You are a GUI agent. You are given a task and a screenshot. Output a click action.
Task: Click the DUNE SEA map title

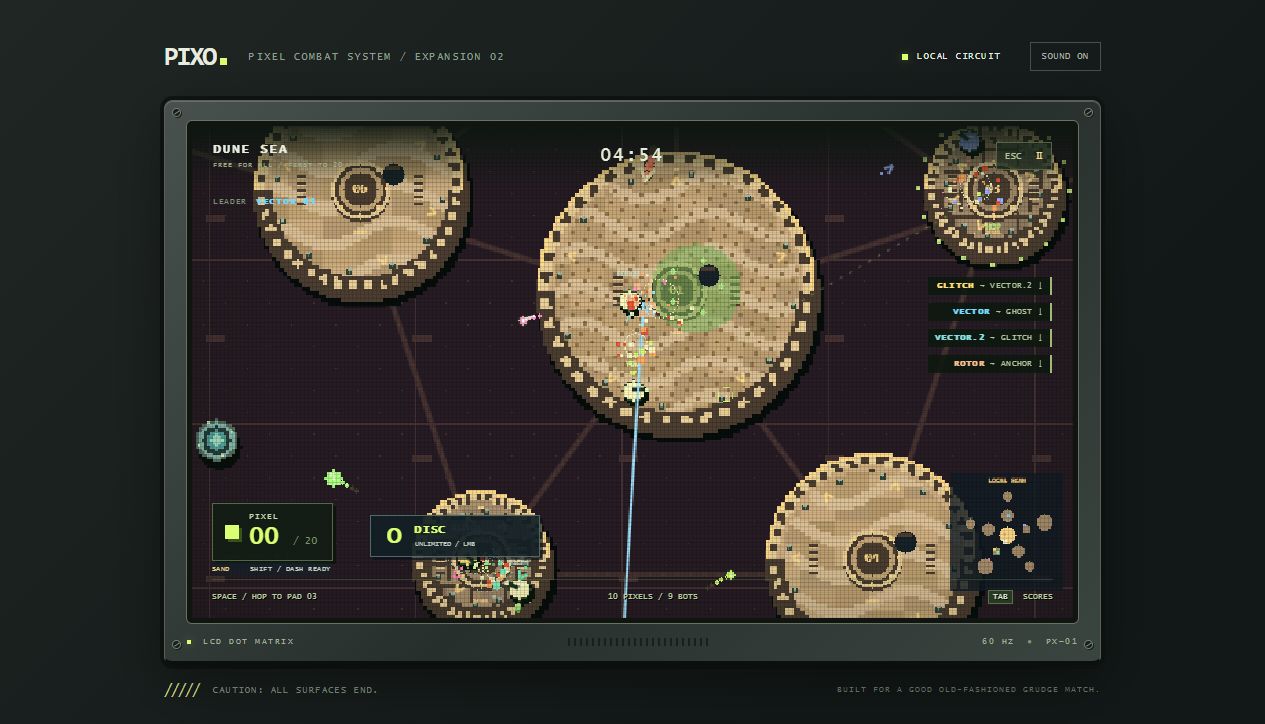(x=250, y=149)
